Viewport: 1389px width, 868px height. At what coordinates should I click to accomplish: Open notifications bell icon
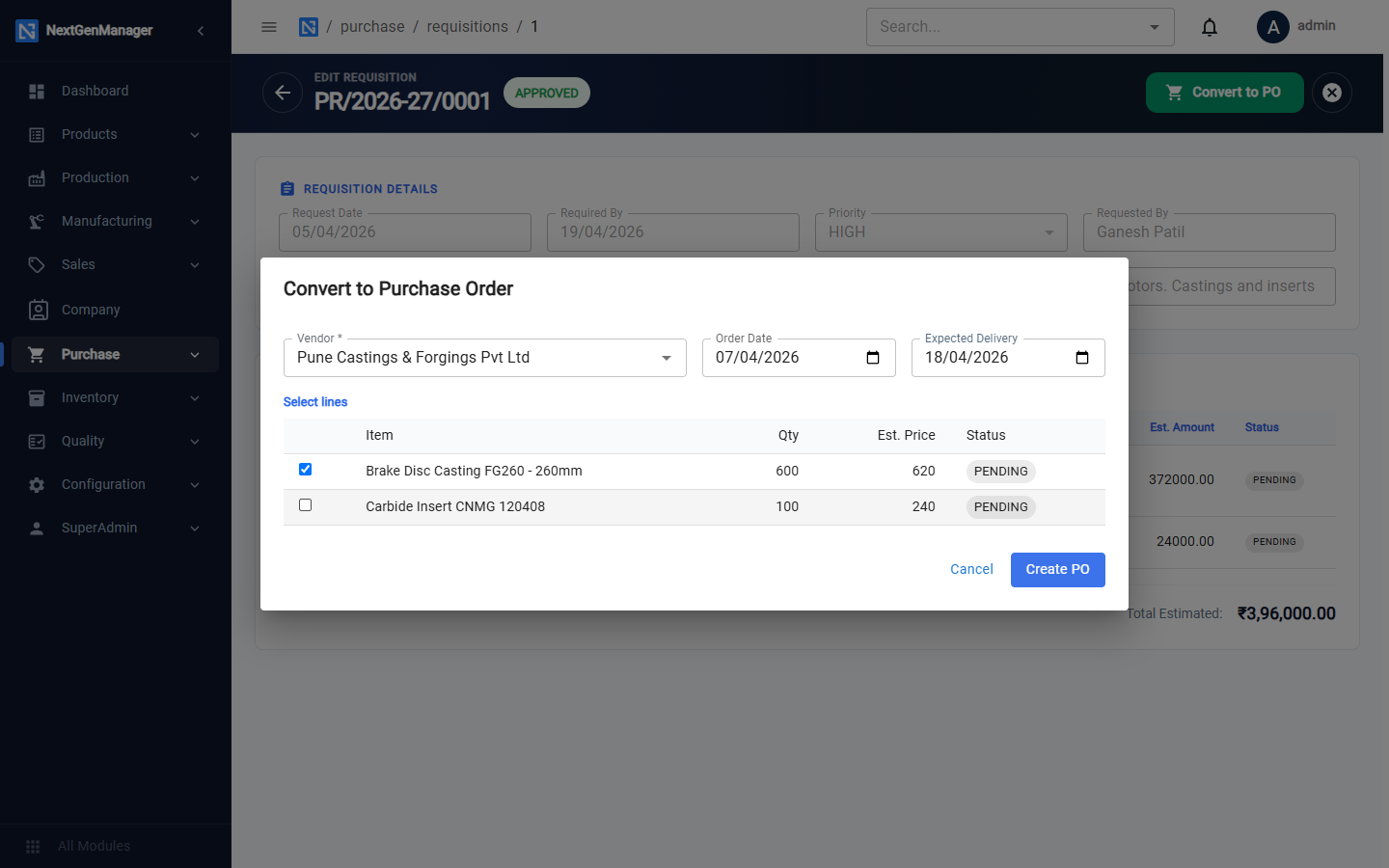(x=1210, y=27)
